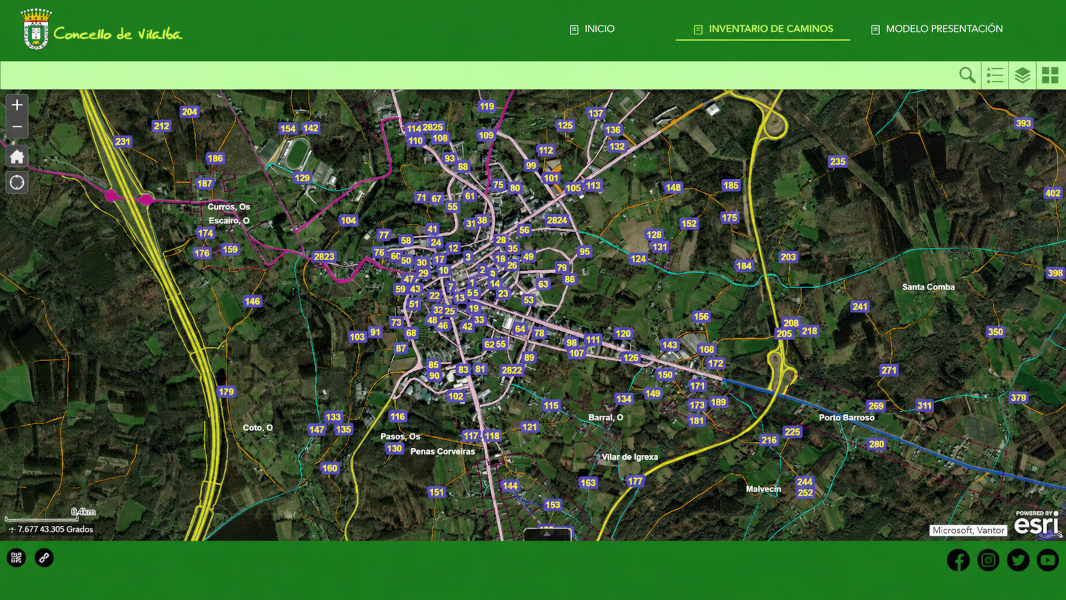Click road marker 350

(x=995, y=332)
